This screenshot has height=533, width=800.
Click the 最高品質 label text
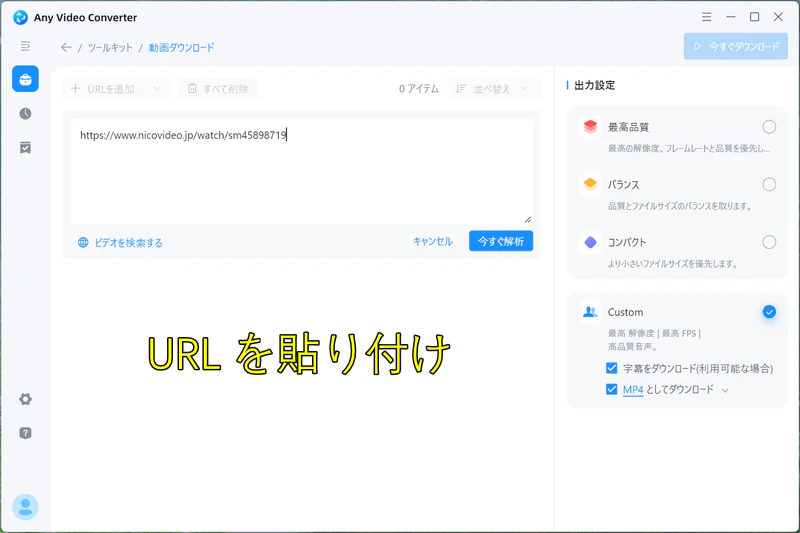point(628,127)
